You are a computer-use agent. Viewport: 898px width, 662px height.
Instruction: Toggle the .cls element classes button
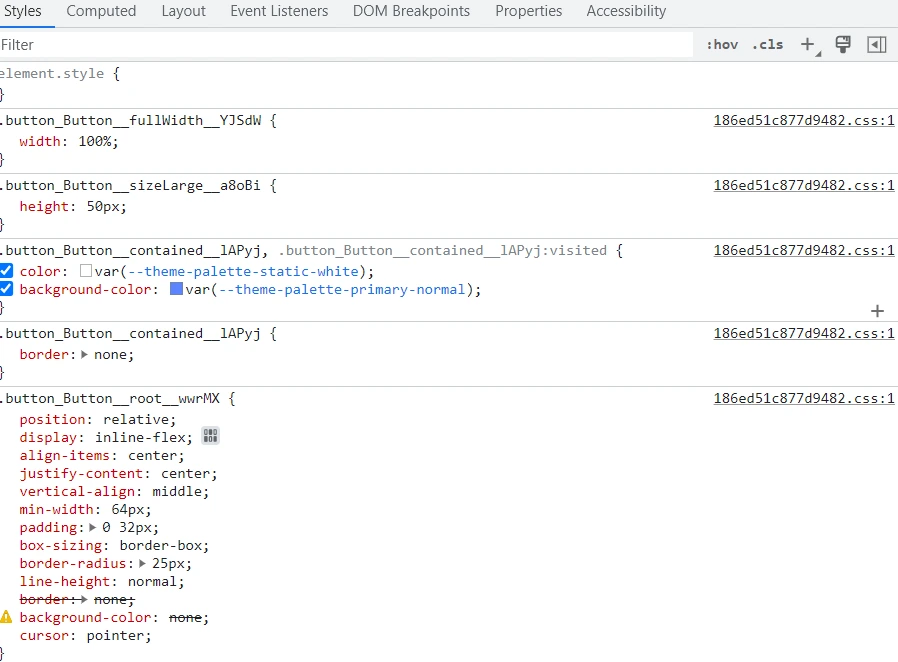click(767, 45)
